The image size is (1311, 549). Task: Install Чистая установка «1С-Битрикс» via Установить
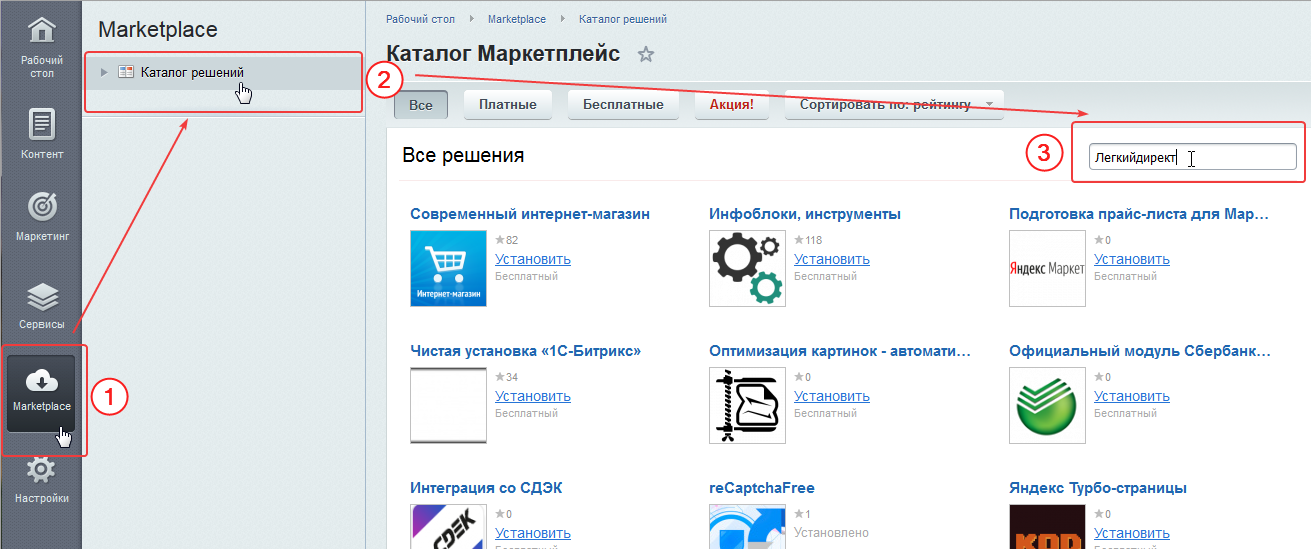tap(533, 396)
